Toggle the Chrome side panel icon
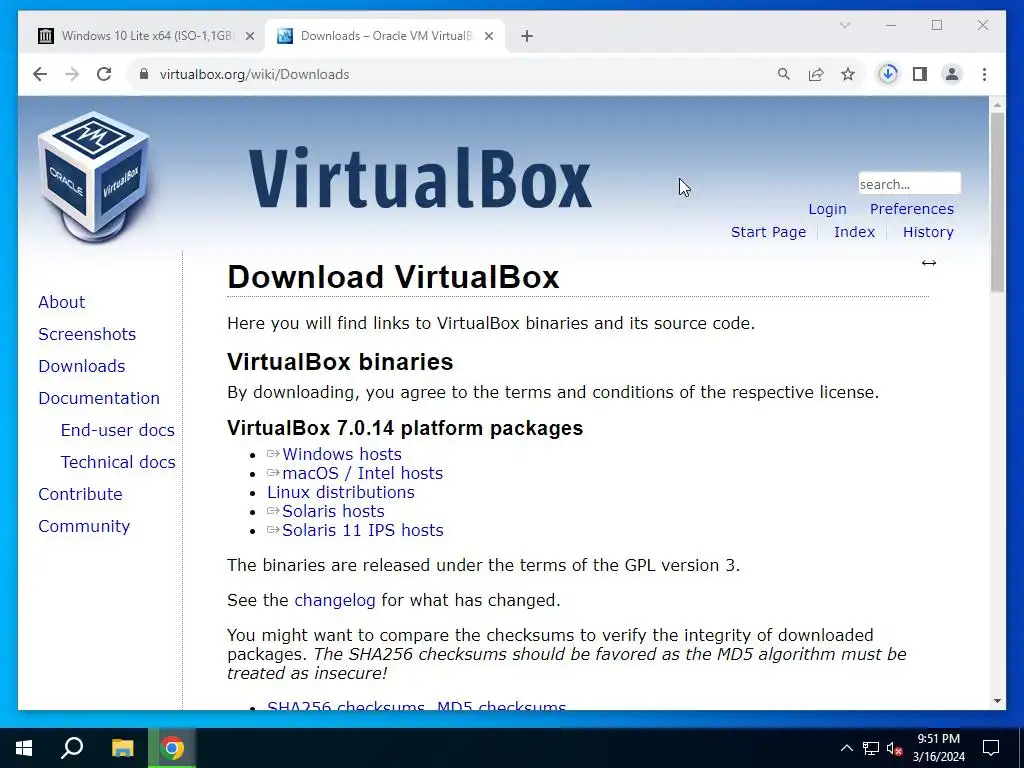This screenshot has height=768, width=1024. tap(920, 74)
